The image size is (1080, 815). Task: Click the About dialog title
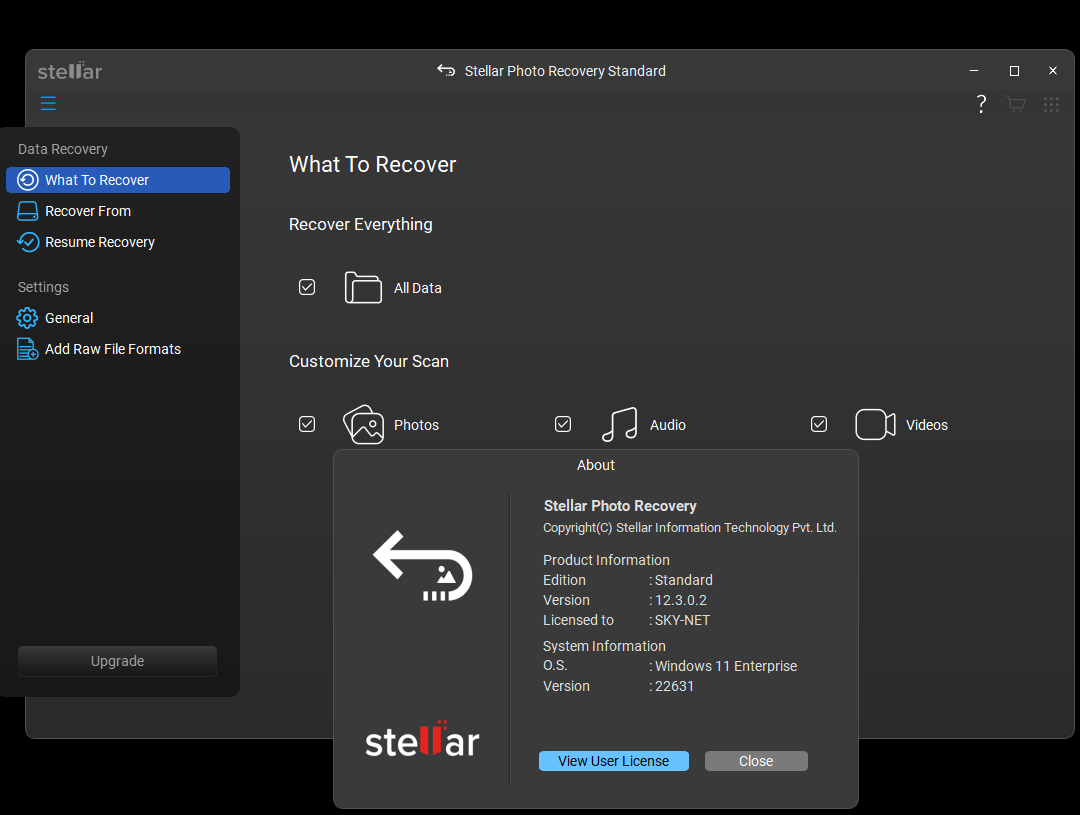[x=596, y=465]
